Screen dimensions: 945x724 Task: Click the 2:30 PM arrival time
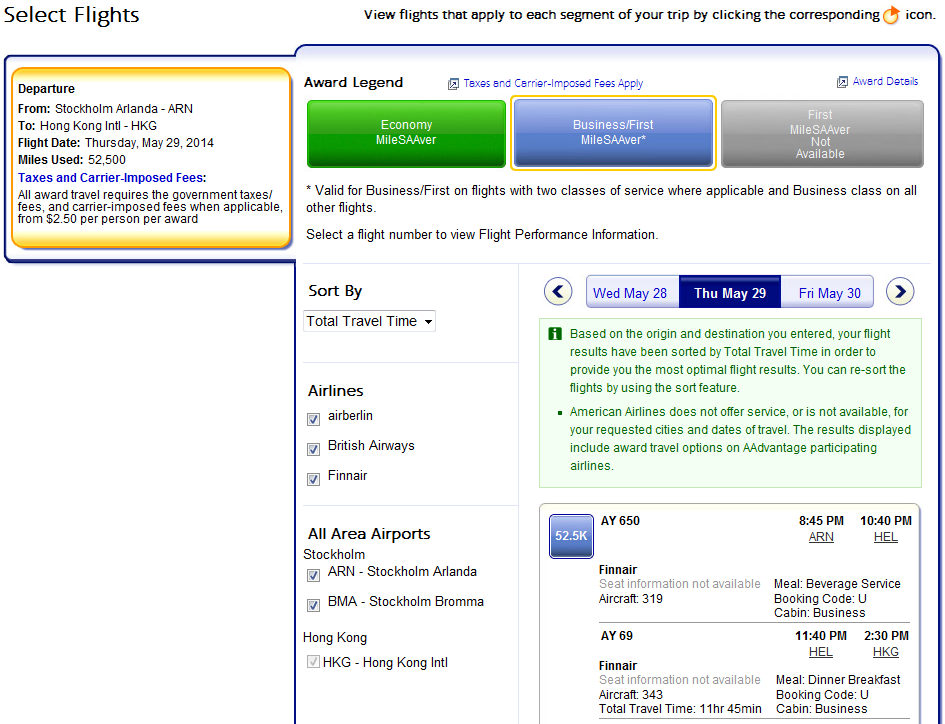tap(886, 635)
